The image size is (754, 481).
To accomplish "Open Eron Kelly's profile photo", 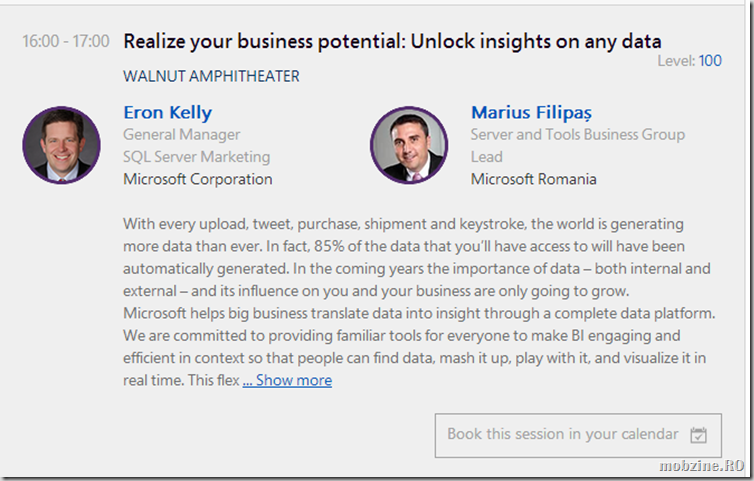I will [x=62, y=145].
